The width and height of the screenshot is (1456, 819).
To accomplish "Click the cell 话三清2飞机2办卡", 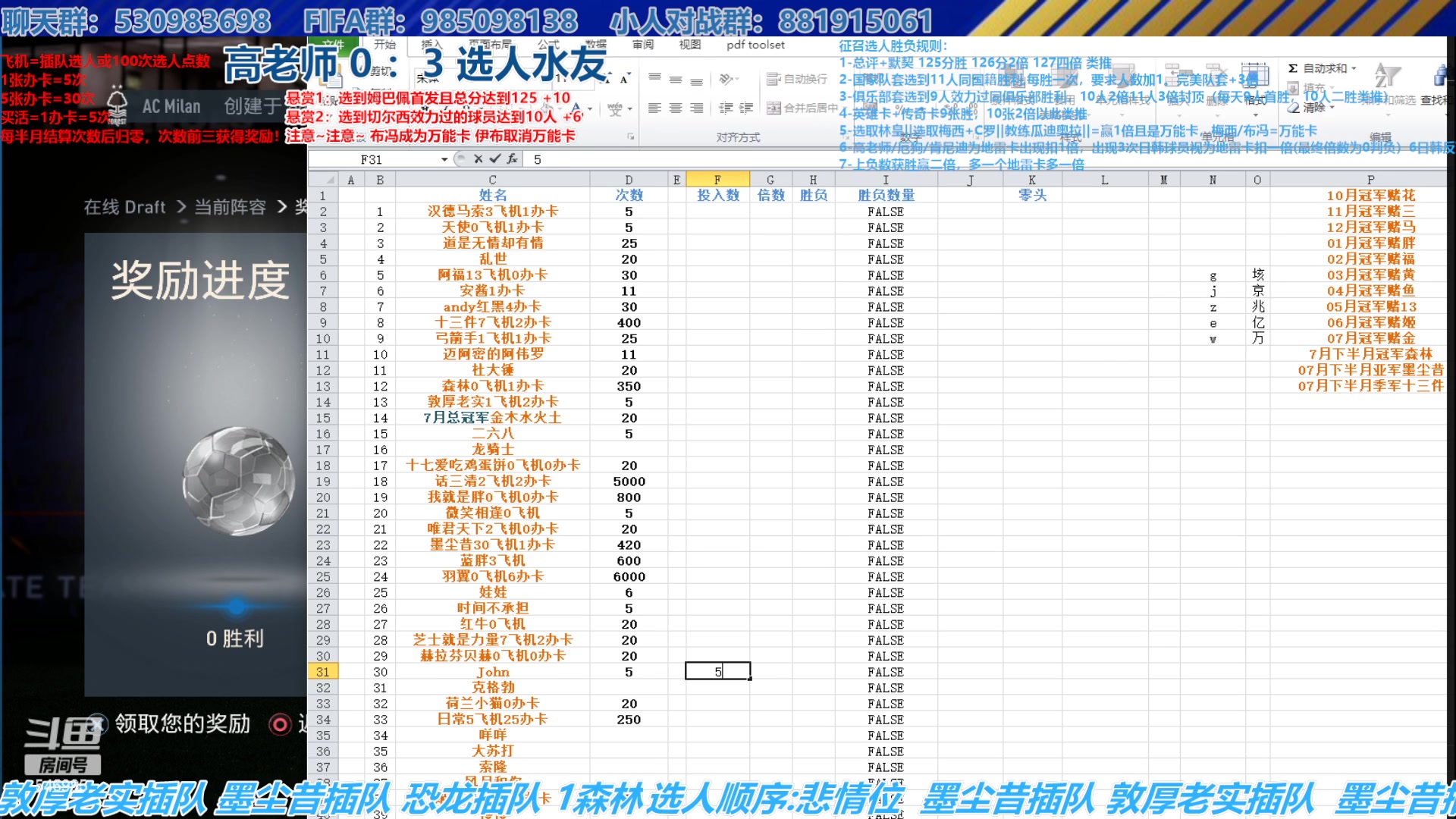I will [x=493, y=482].
